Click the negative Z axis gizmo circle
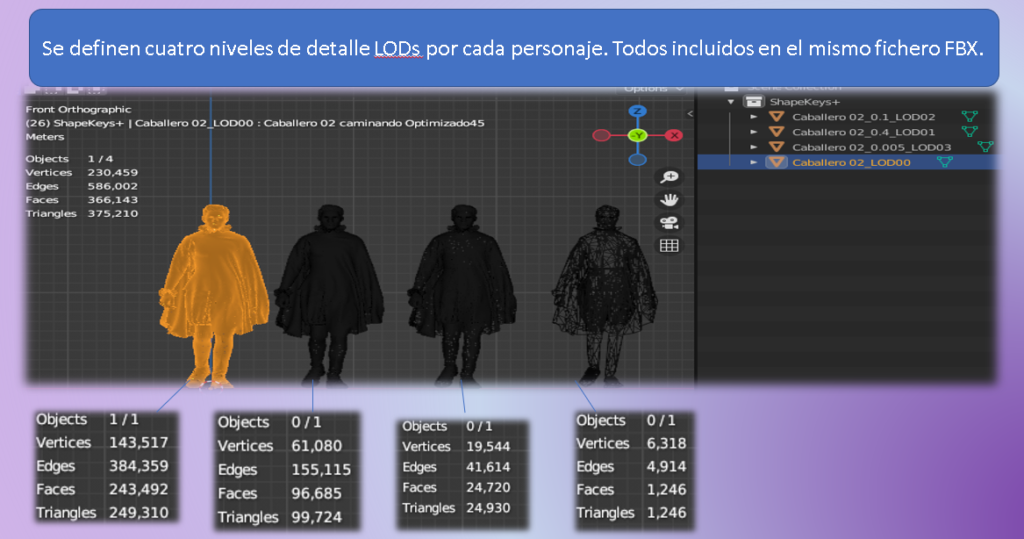The image size is (1024, 539). pyautogui.click(x=637, y=159)
